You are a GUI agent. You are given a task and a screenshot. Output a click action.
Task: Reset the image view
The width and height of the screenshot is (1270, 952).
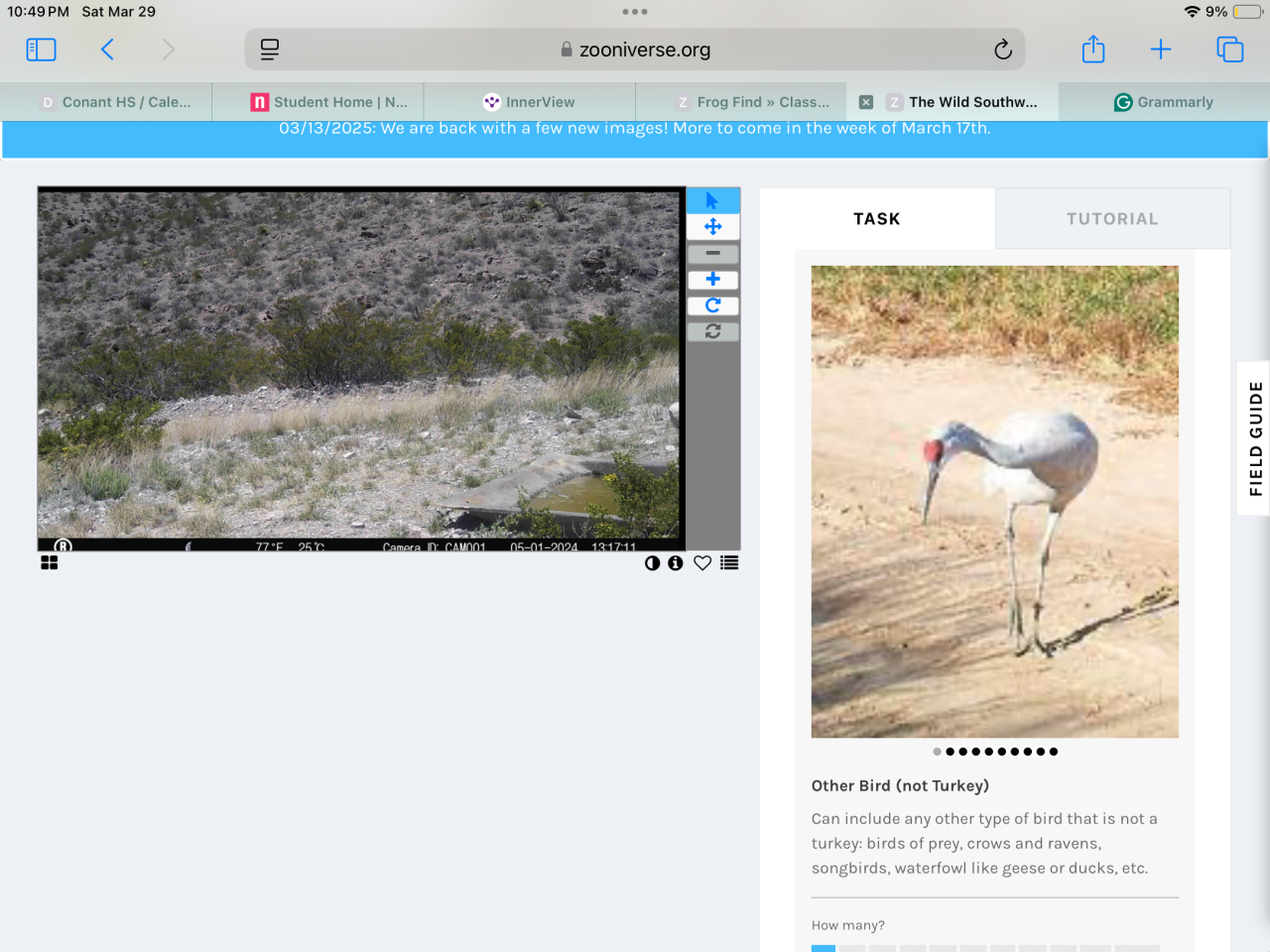712,331
